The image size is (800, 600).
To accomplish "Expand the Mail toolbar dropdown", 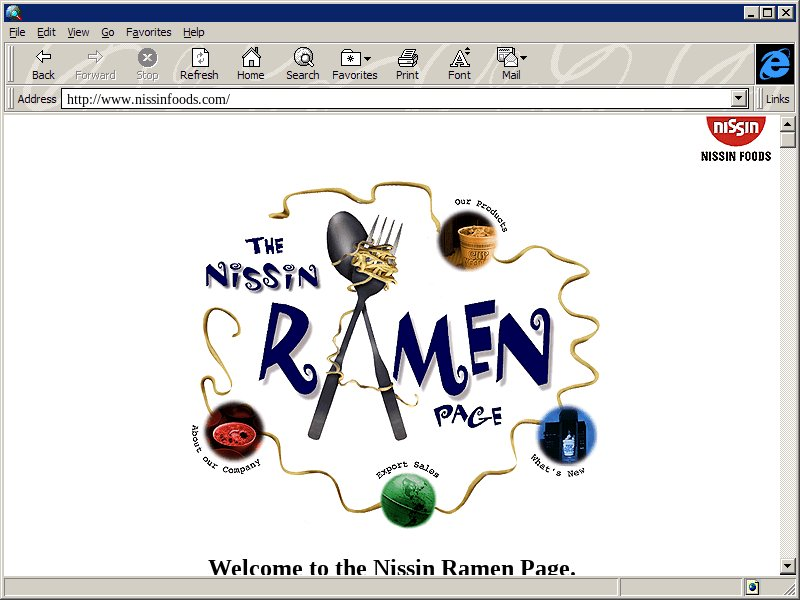I will click(x=523, y=59).
